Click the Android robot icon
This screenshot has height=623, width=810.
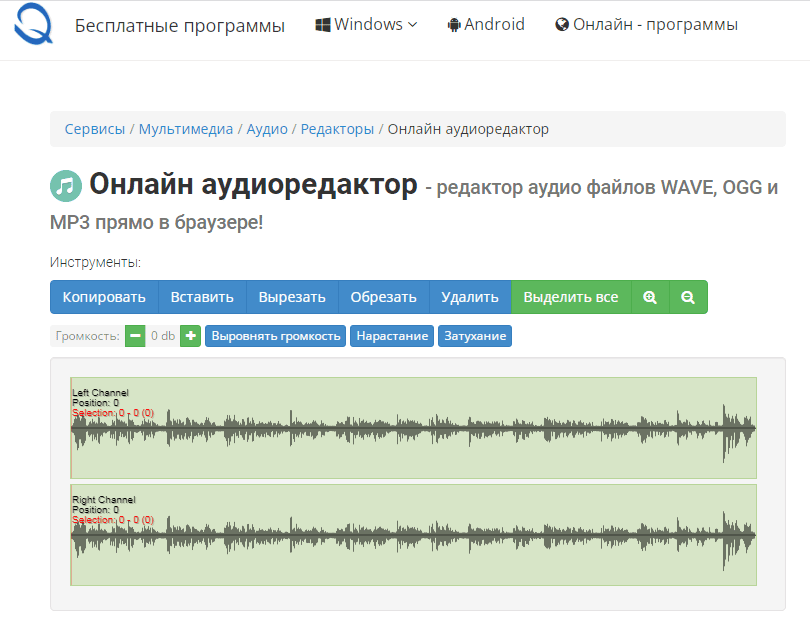[x=453, y=24]
